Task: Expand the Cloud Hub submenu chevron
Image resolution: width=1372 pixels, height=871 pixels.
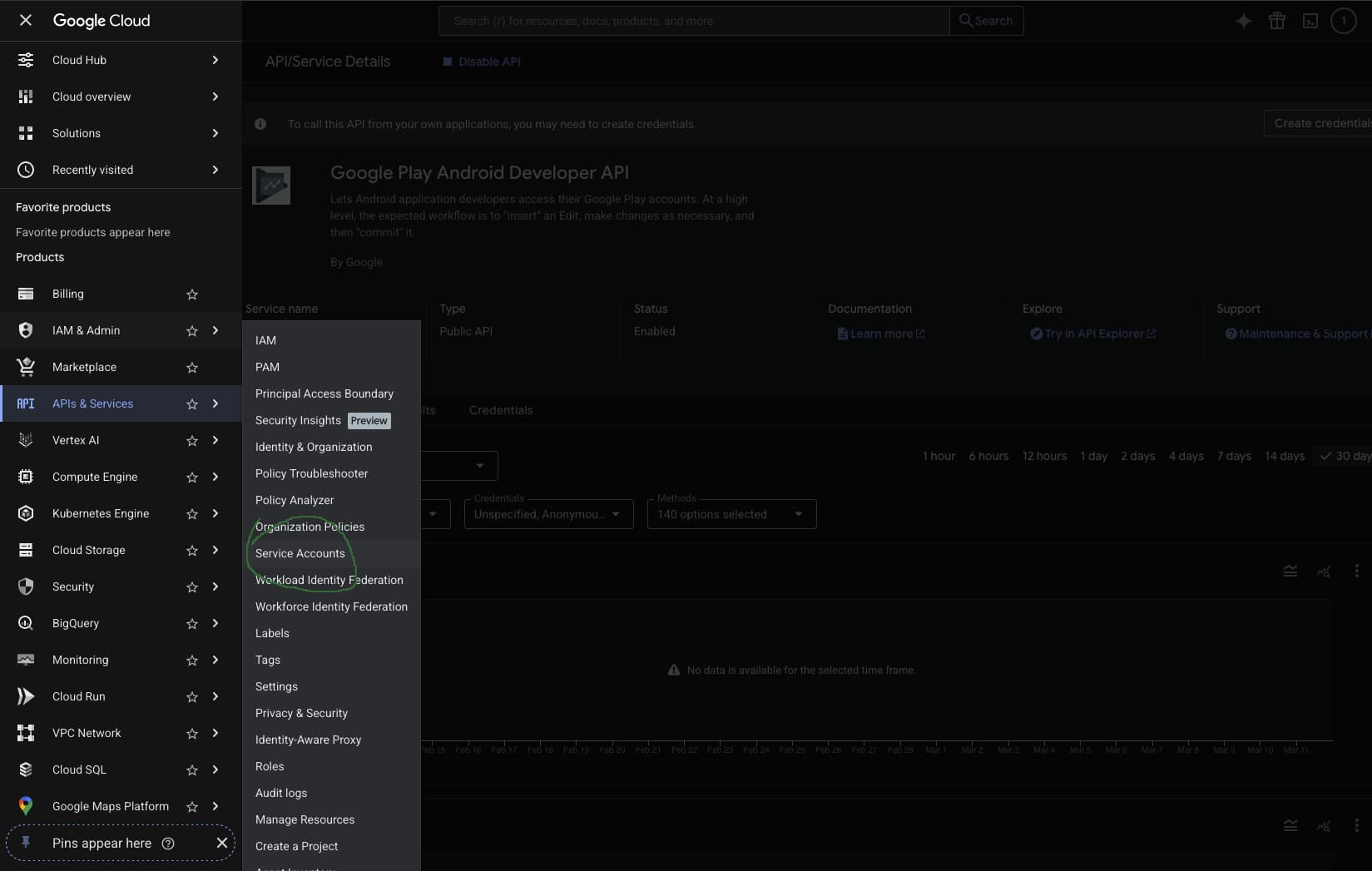Action: 215,60
